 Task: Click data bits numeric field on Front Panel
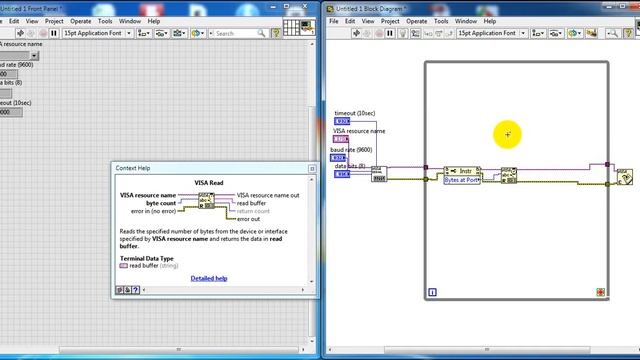pyautogui.click(x=6, y=93)
